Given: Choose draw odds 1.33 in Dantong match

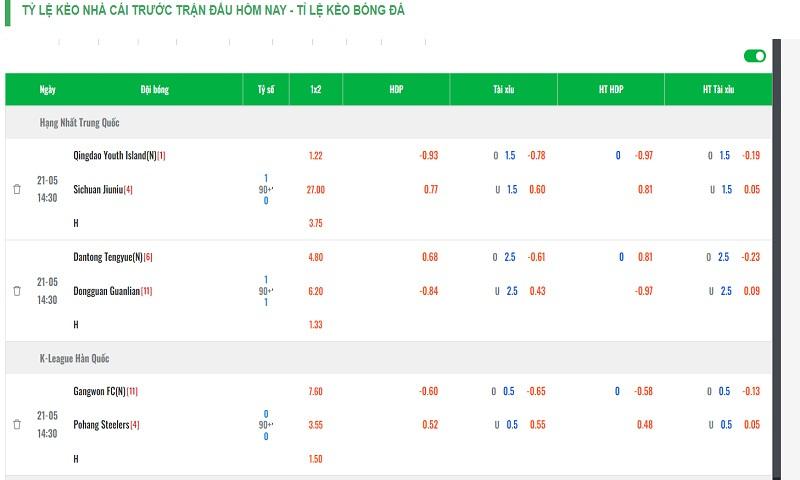Looking at the screenshot, I should 316,325.
